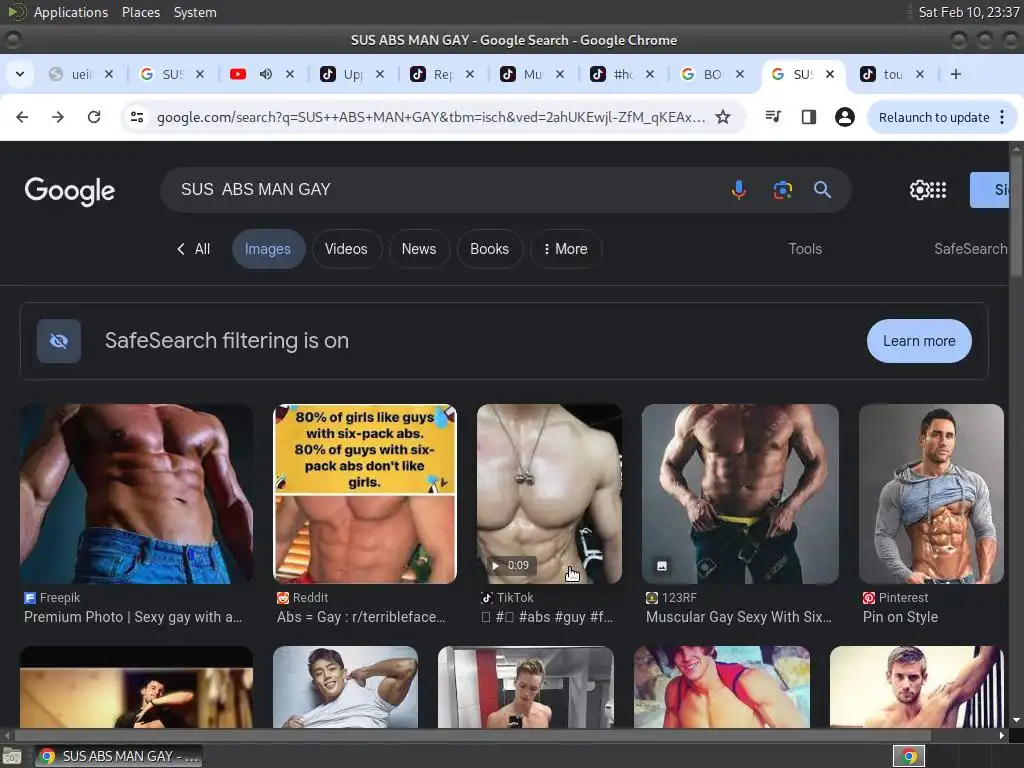Open Freepik Premium Photo result link

(133, 617)
